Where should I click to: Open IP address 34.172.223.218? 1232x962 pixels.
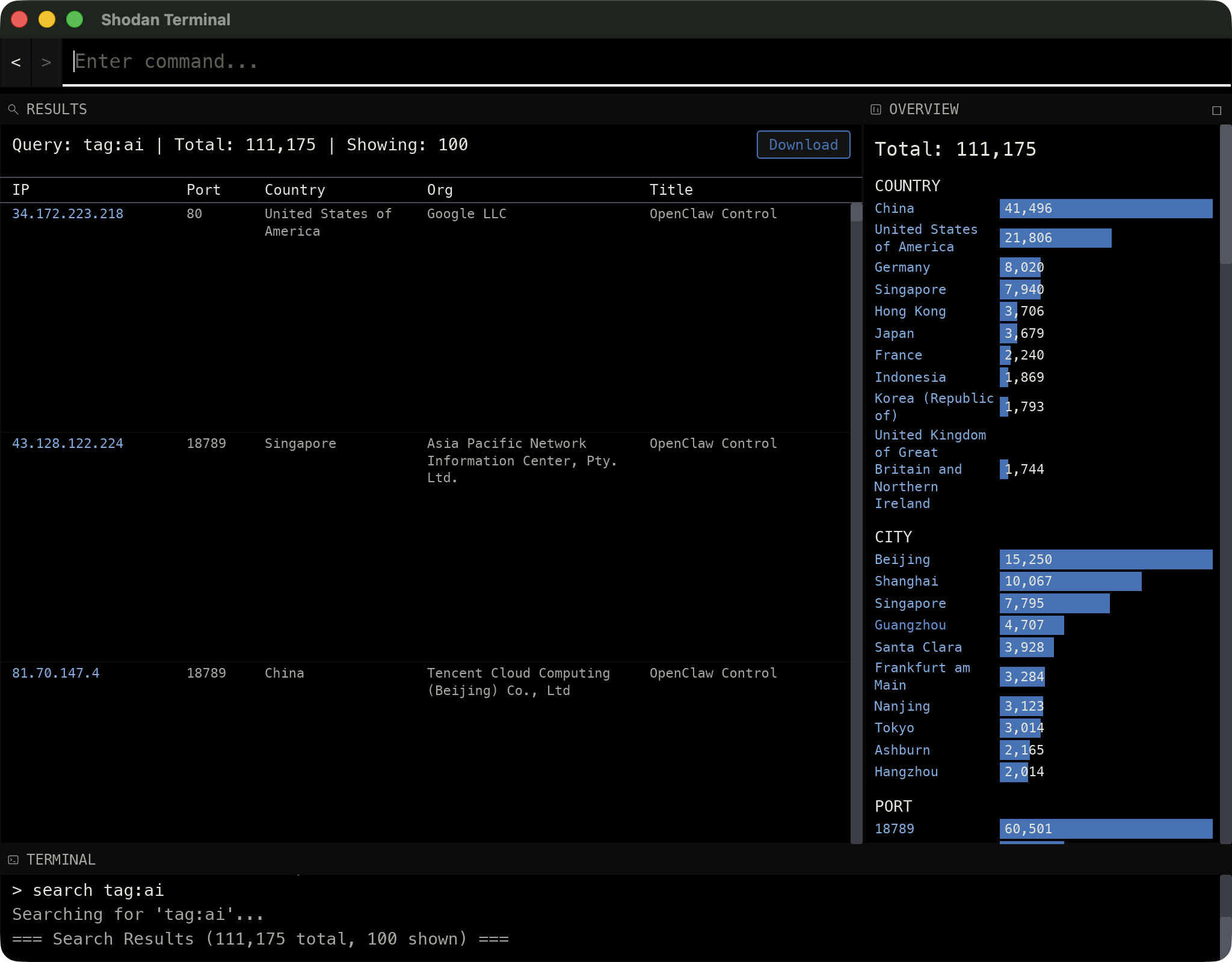point(67,214)
